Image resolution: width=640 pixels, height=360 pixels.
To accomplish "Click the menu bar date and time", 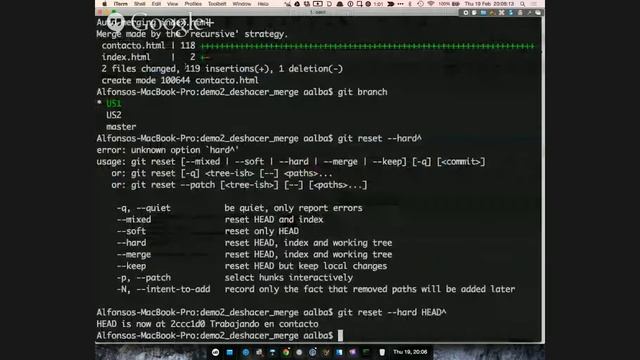I will (489, 4).
